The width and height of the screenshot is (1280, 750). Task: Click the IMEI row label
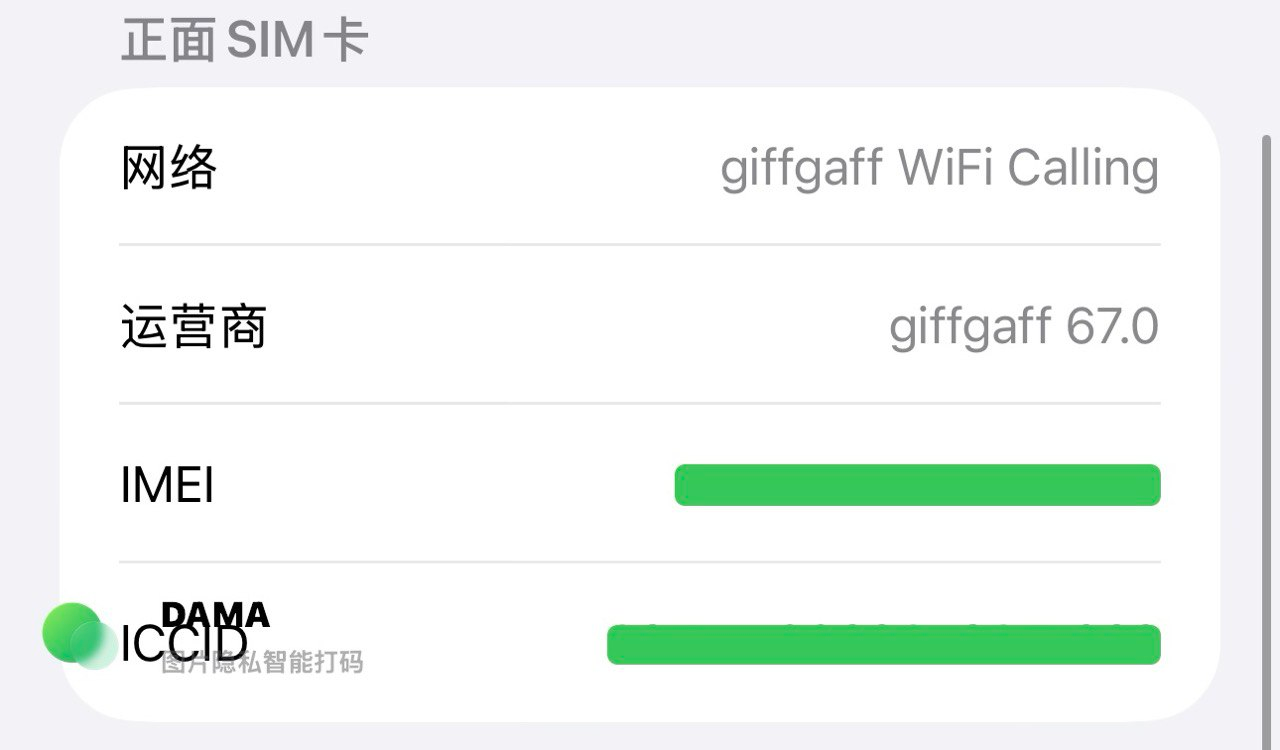[x=167, y=486]
